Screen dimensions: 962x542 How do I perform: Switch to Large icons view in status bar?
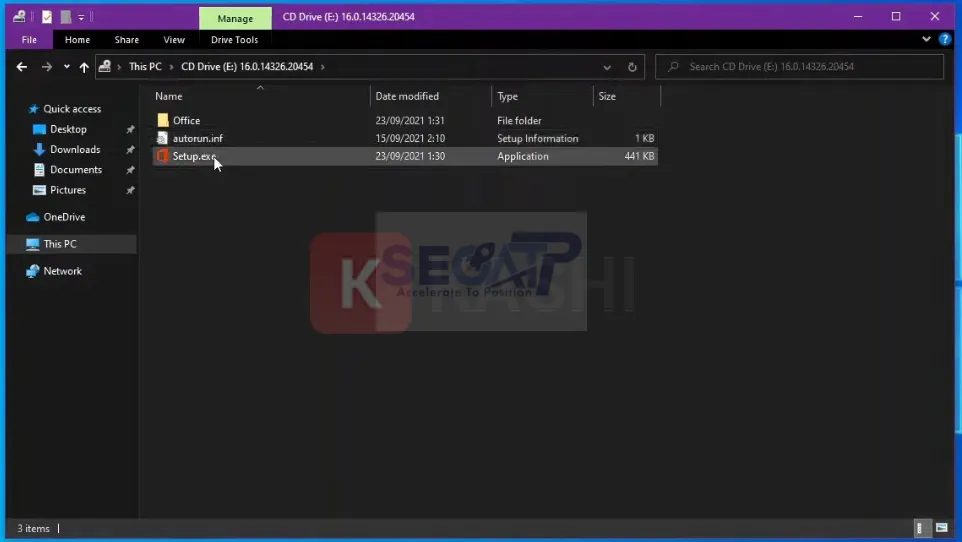[x=941, y=528]
